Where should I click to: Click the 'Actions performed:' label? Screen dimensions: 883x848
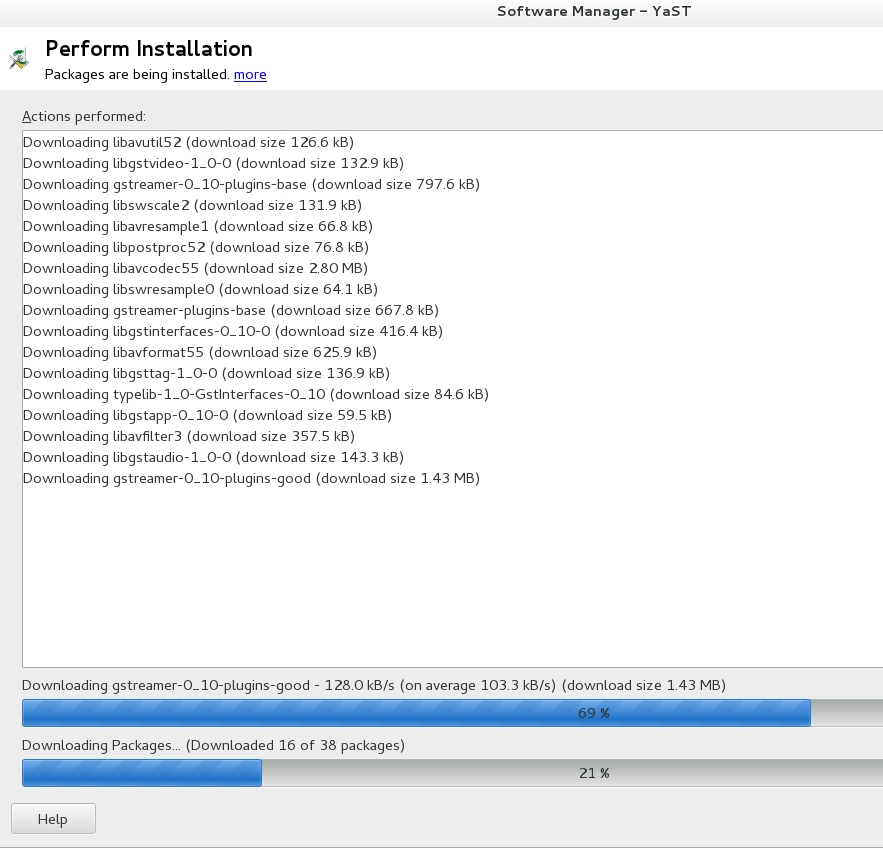pos(84,117)
